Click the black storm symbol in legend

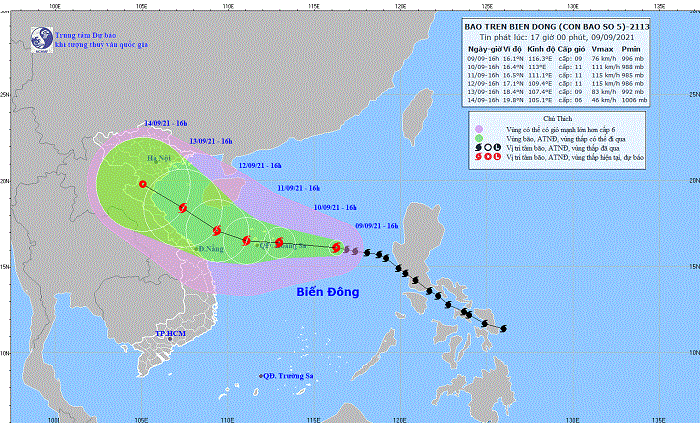click(480, 147)
